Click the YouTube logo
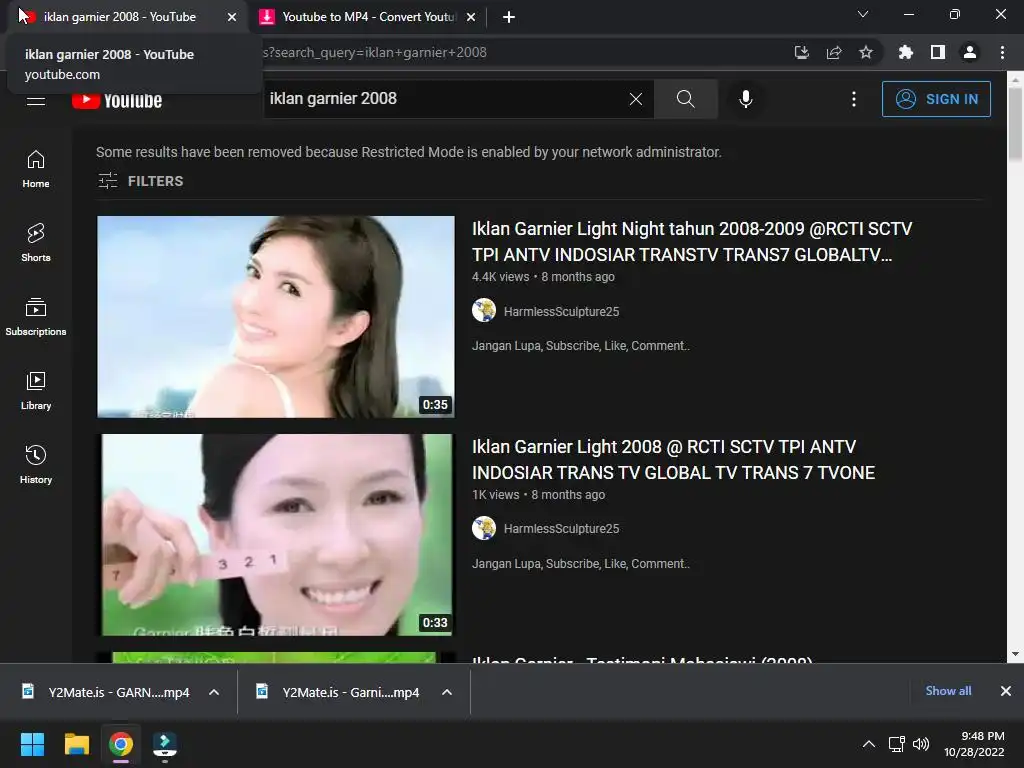Viewport: 1024px width, 768px height. click(x=117, y=101)
